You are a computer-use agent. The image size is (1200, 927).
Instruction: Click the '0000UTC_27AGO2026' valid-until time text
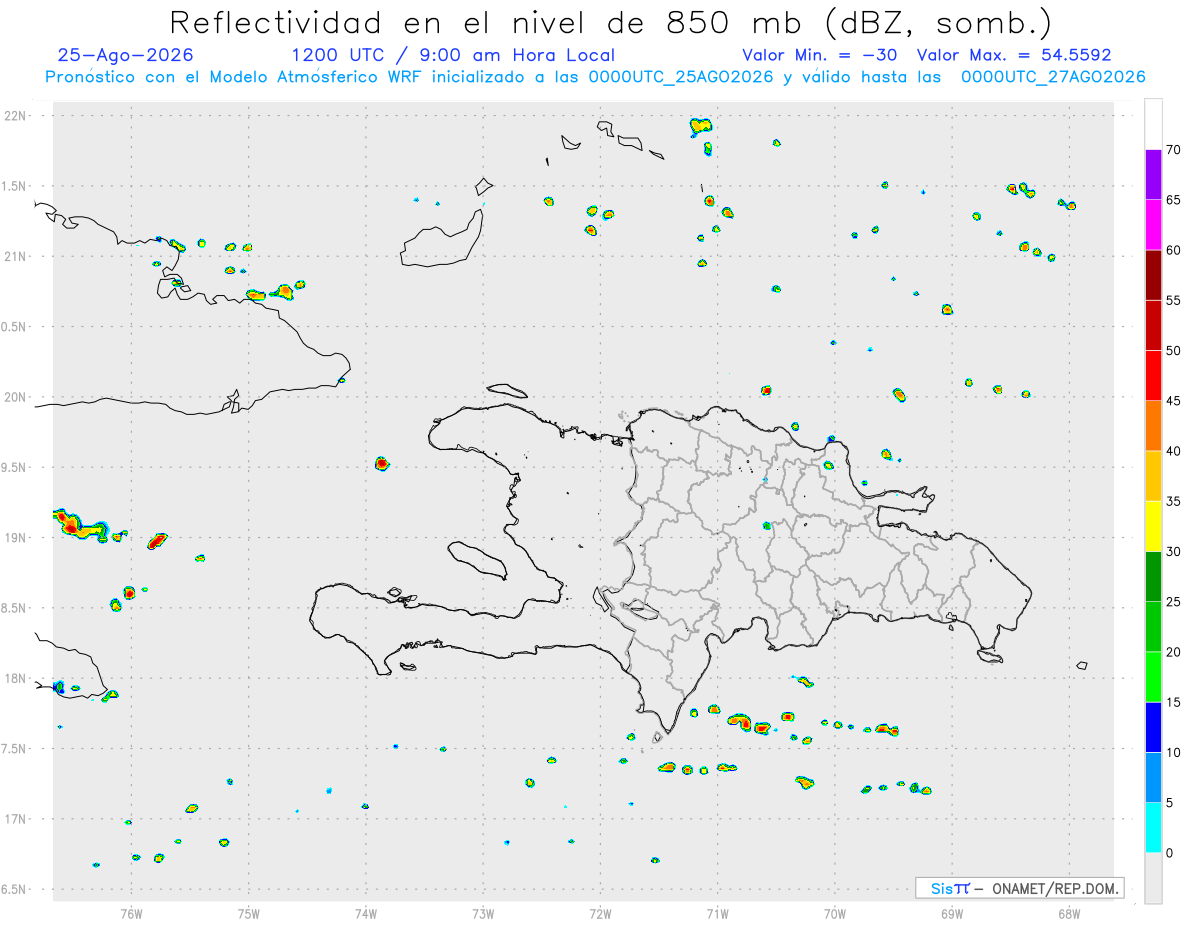pos(1053,77)
